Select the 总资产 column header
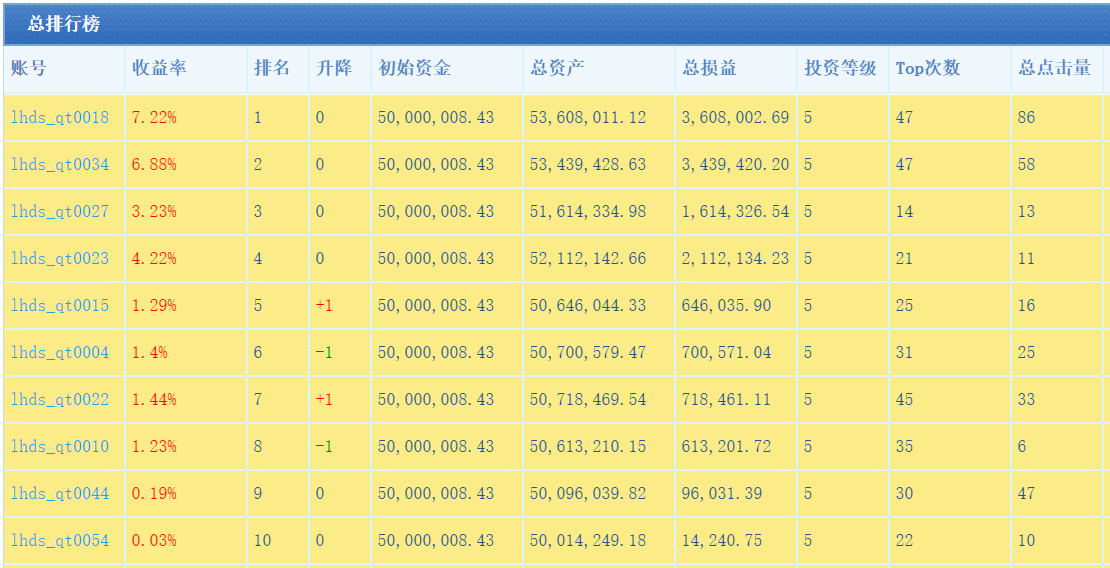The height and width of the screenshot is (568, 1110). click(557, 69)
